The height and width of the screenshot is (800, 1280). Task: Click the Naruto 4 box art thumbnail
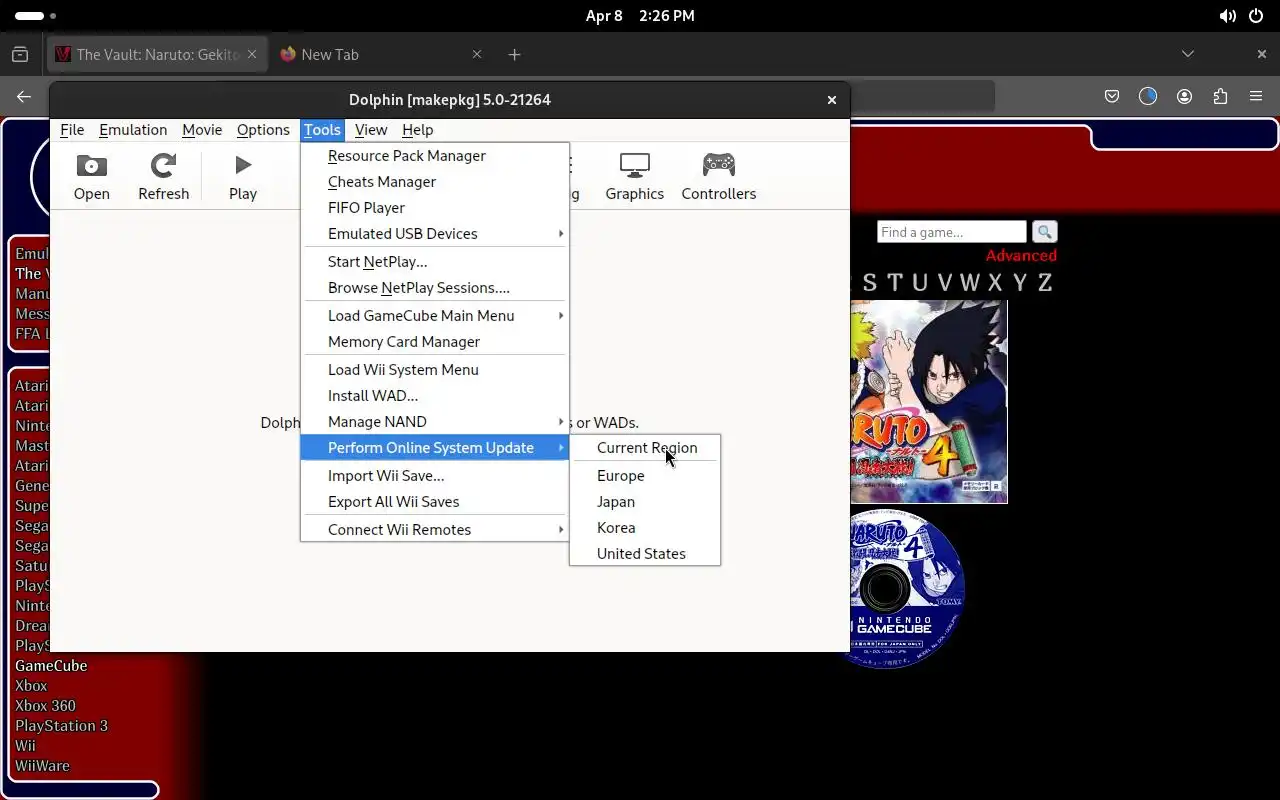tap(929, 402)
